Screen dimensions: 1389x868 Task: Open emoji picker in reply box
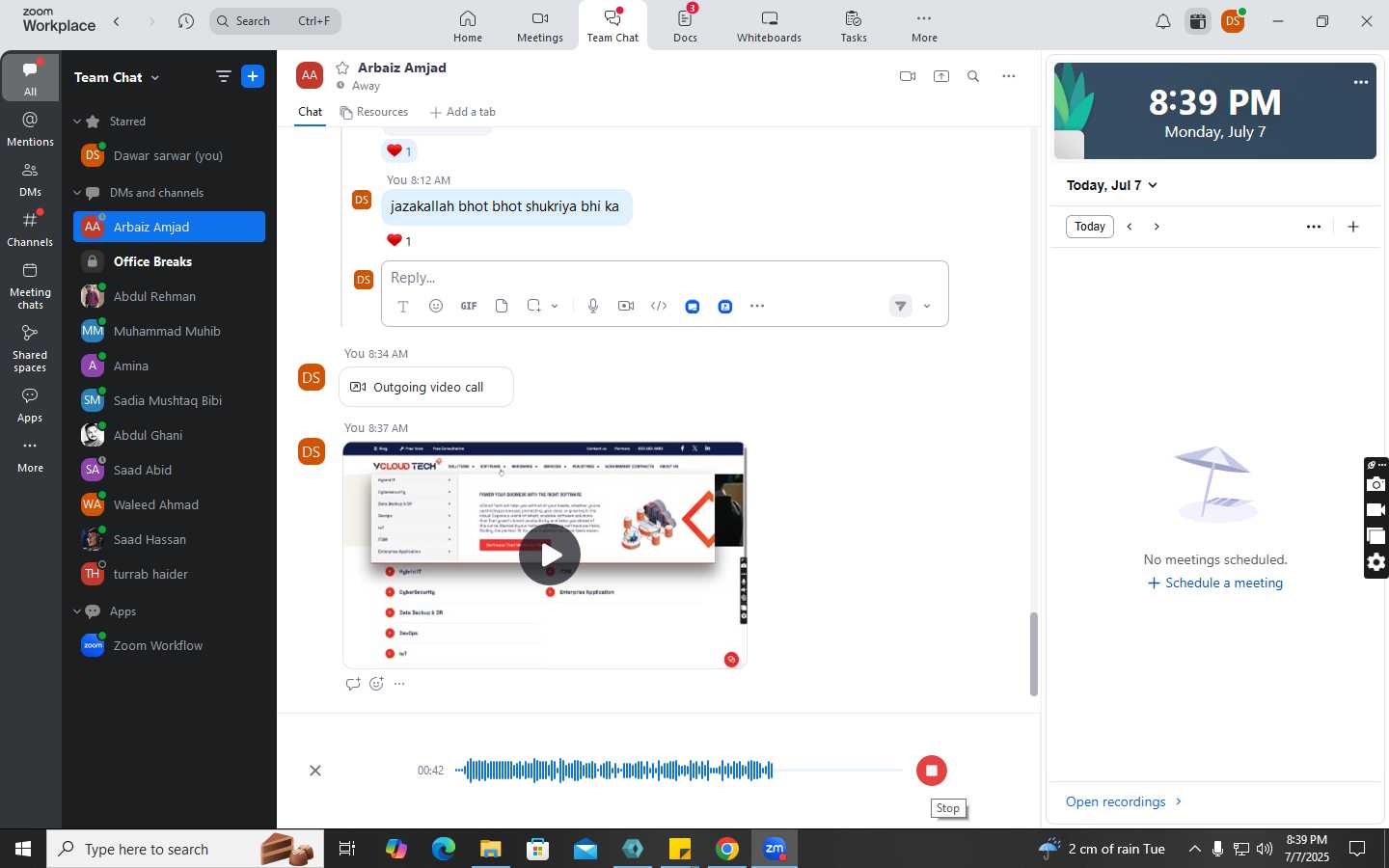click(436, 306)
